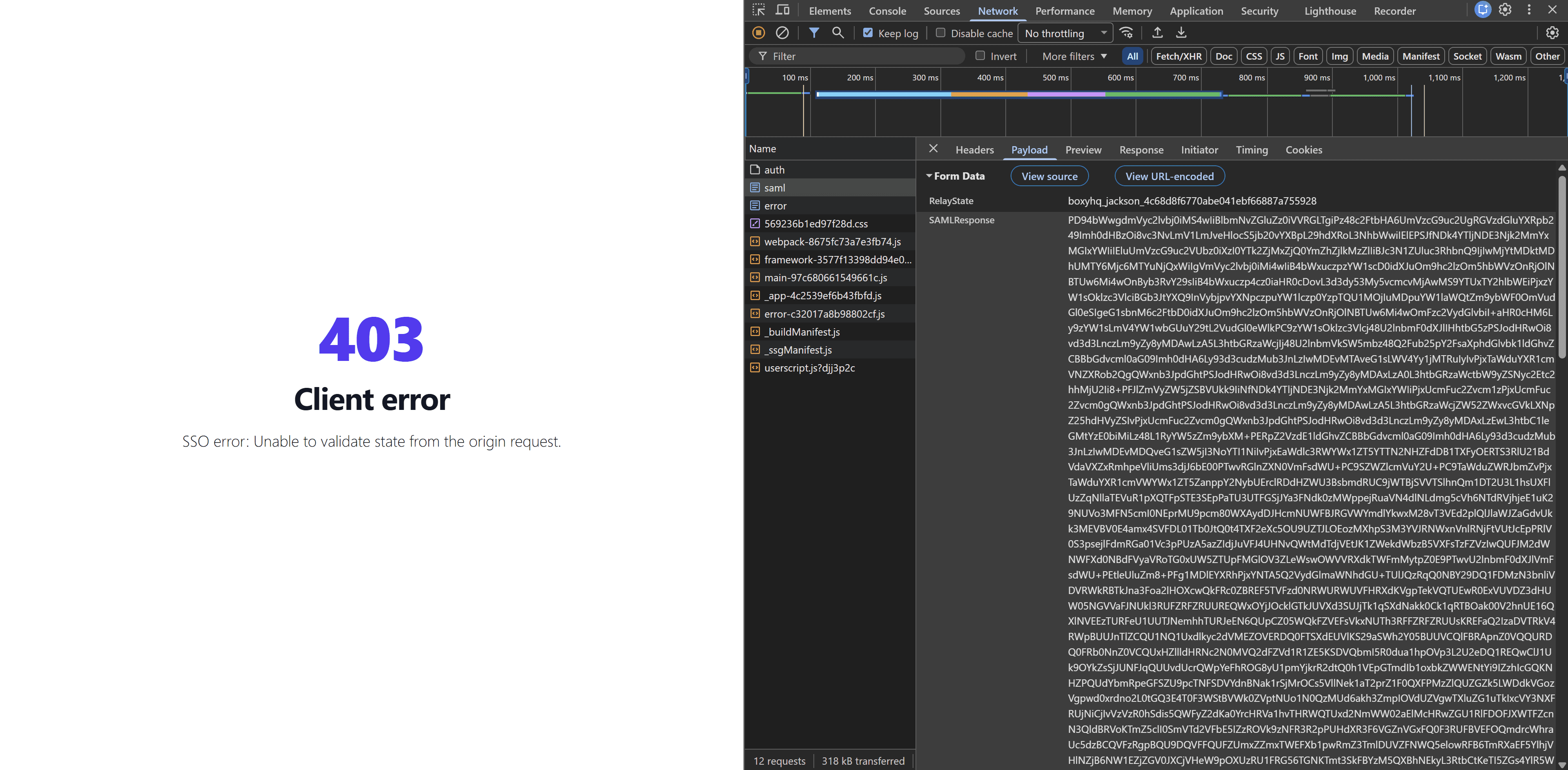Click View URL-encoded button
Image resolution: width=1568 pixels, height=770 pixels.
(1169, 176)
